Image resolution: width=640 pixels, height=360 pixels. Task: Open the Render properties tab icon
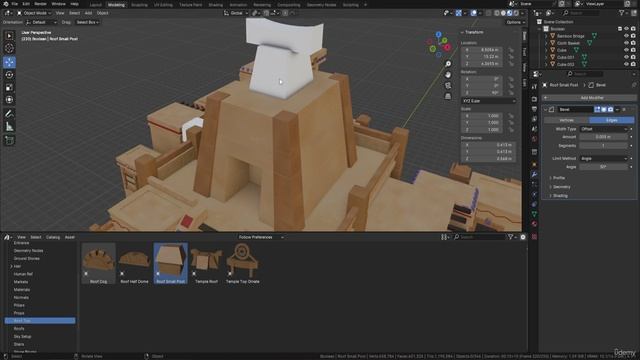(534, 99)
